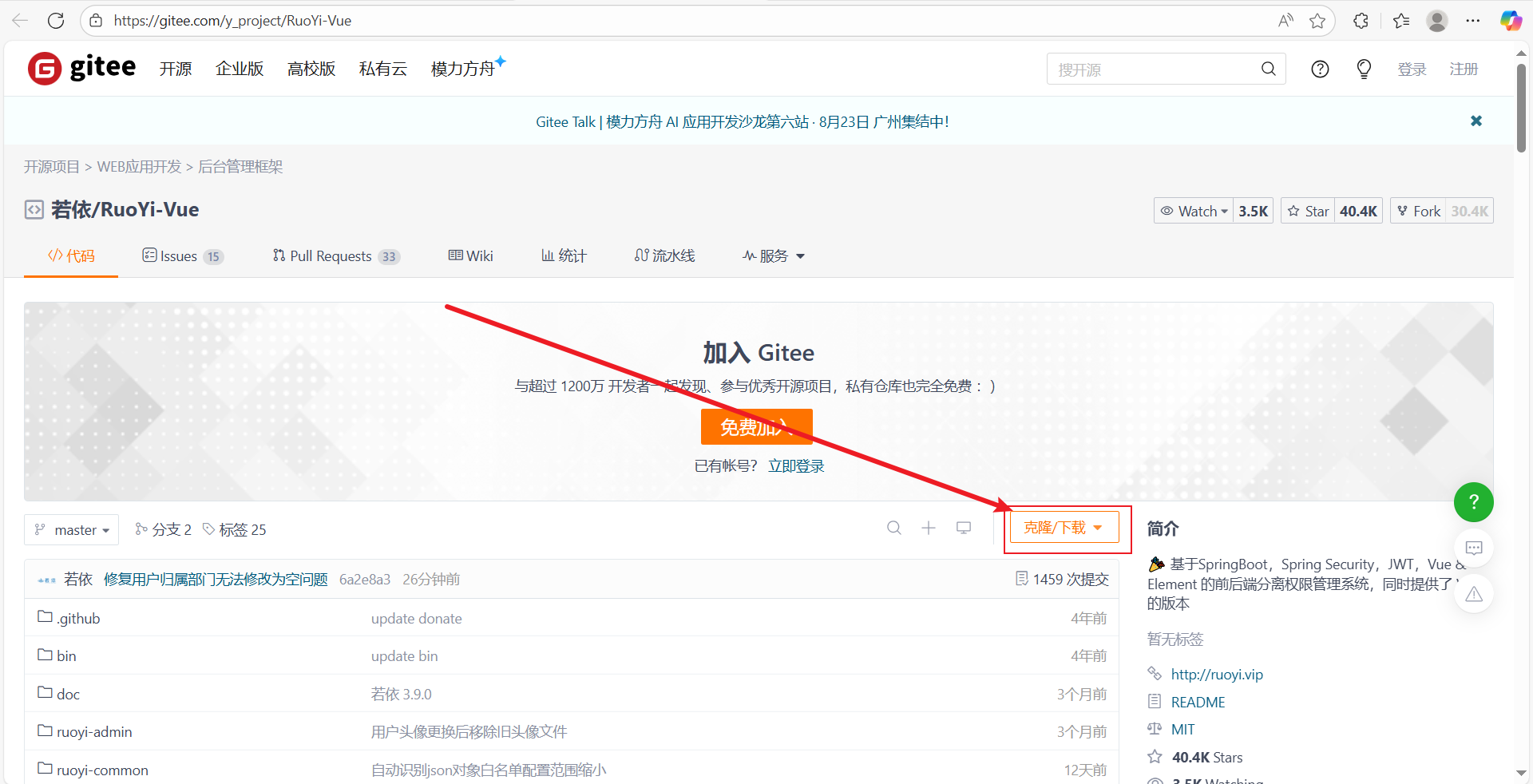
Task: Click 高校版 in top navigation
Action: [311, 69]
